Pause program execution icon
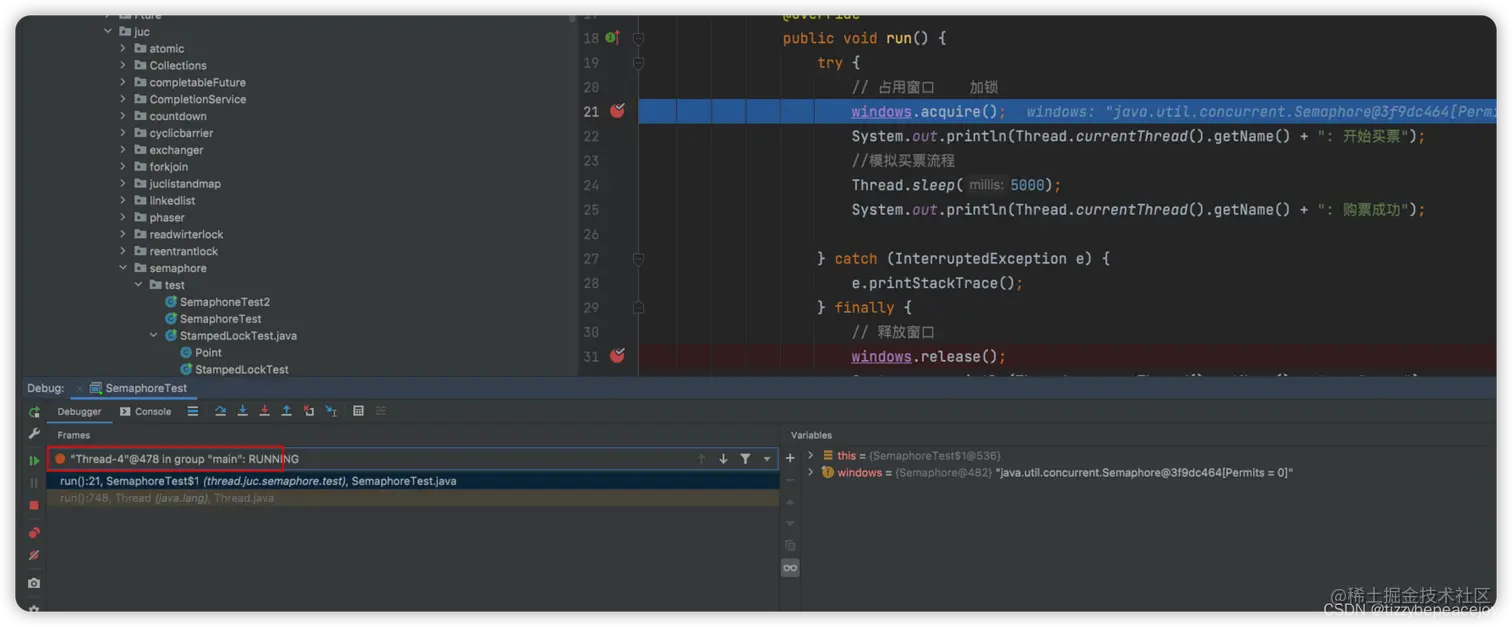The height and width of the screenshot is (627, 1512). [34, 483]
